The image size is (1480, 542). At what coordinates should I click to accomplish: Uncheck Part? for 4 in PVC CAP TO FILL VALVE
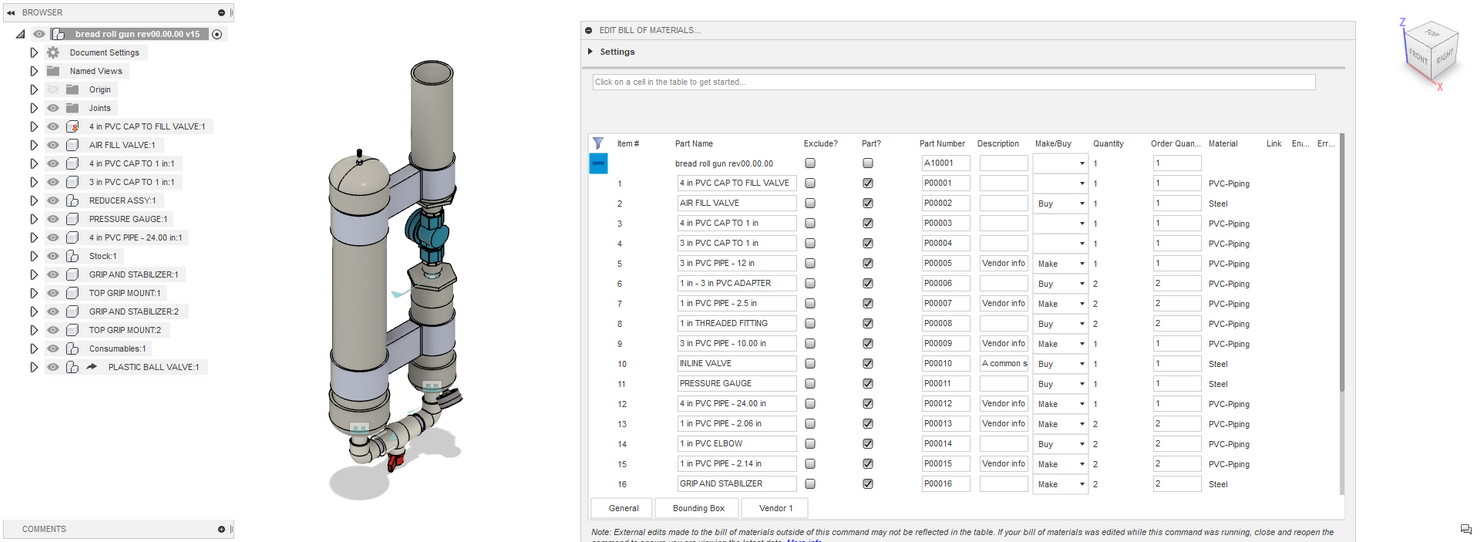coord(868,183)
